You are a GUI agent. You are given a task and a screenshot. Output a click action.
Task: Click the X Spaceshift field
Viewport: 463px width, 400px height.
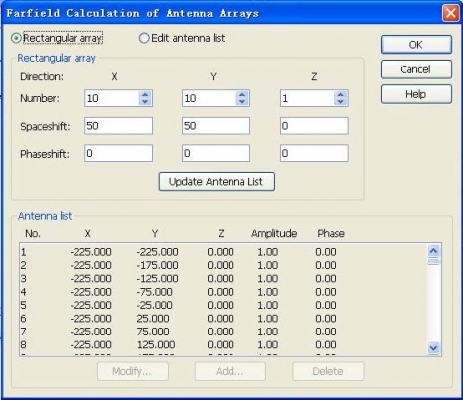tap(118, 126)
